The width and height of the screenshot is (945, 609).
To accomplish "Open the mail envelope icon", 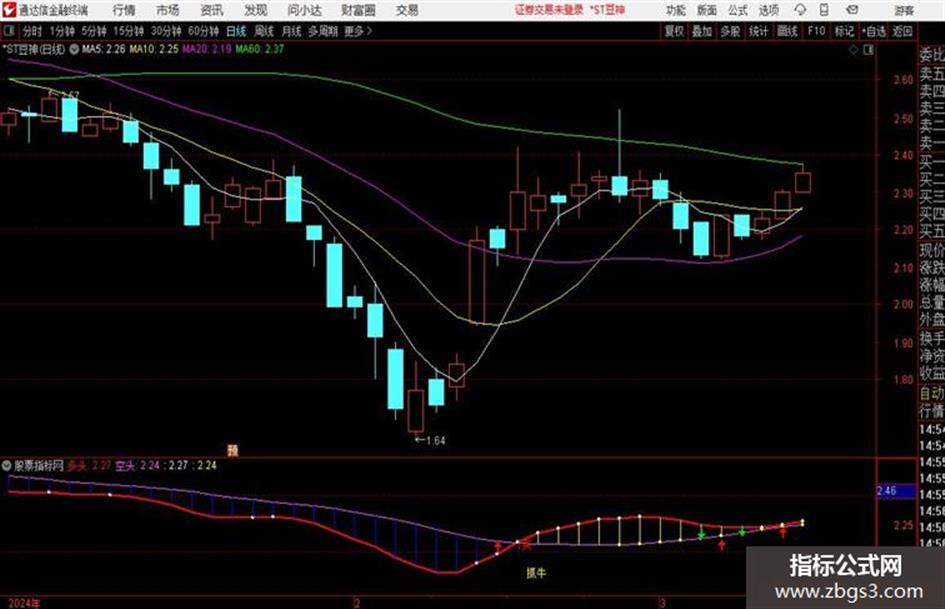I will click(x=852, y=10).
